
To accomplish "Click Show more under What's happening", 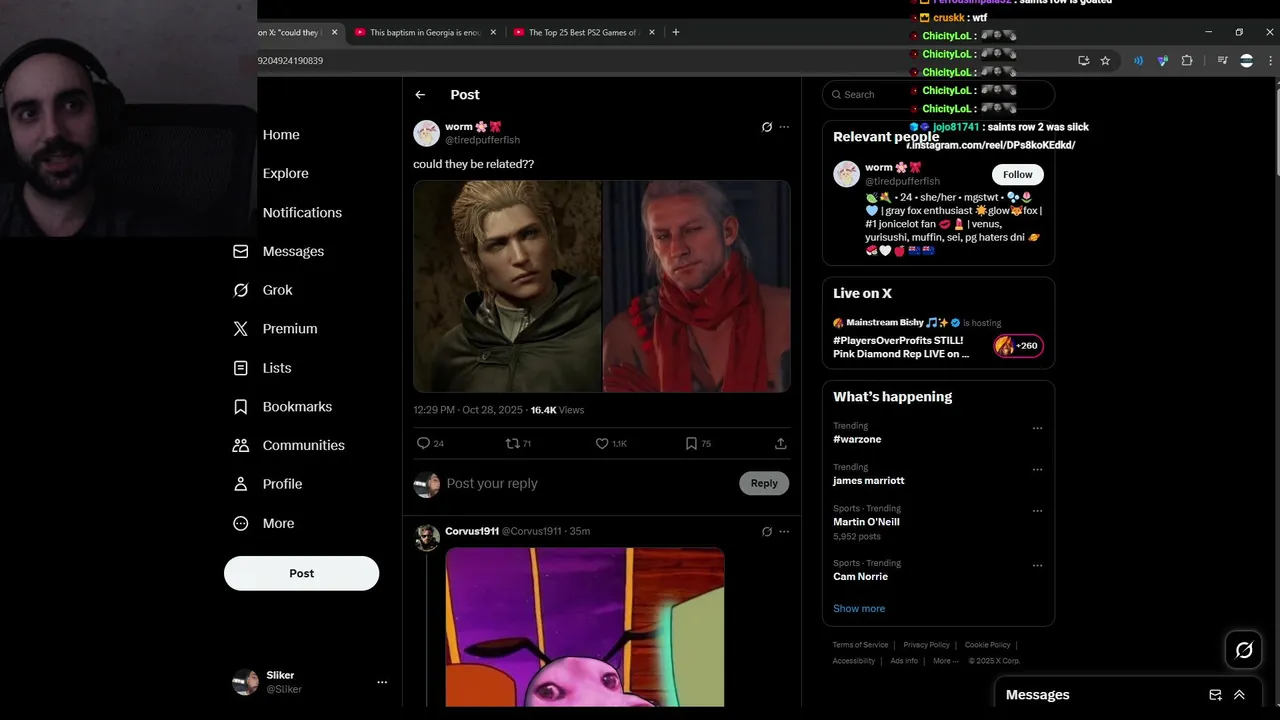I will 859,608.
